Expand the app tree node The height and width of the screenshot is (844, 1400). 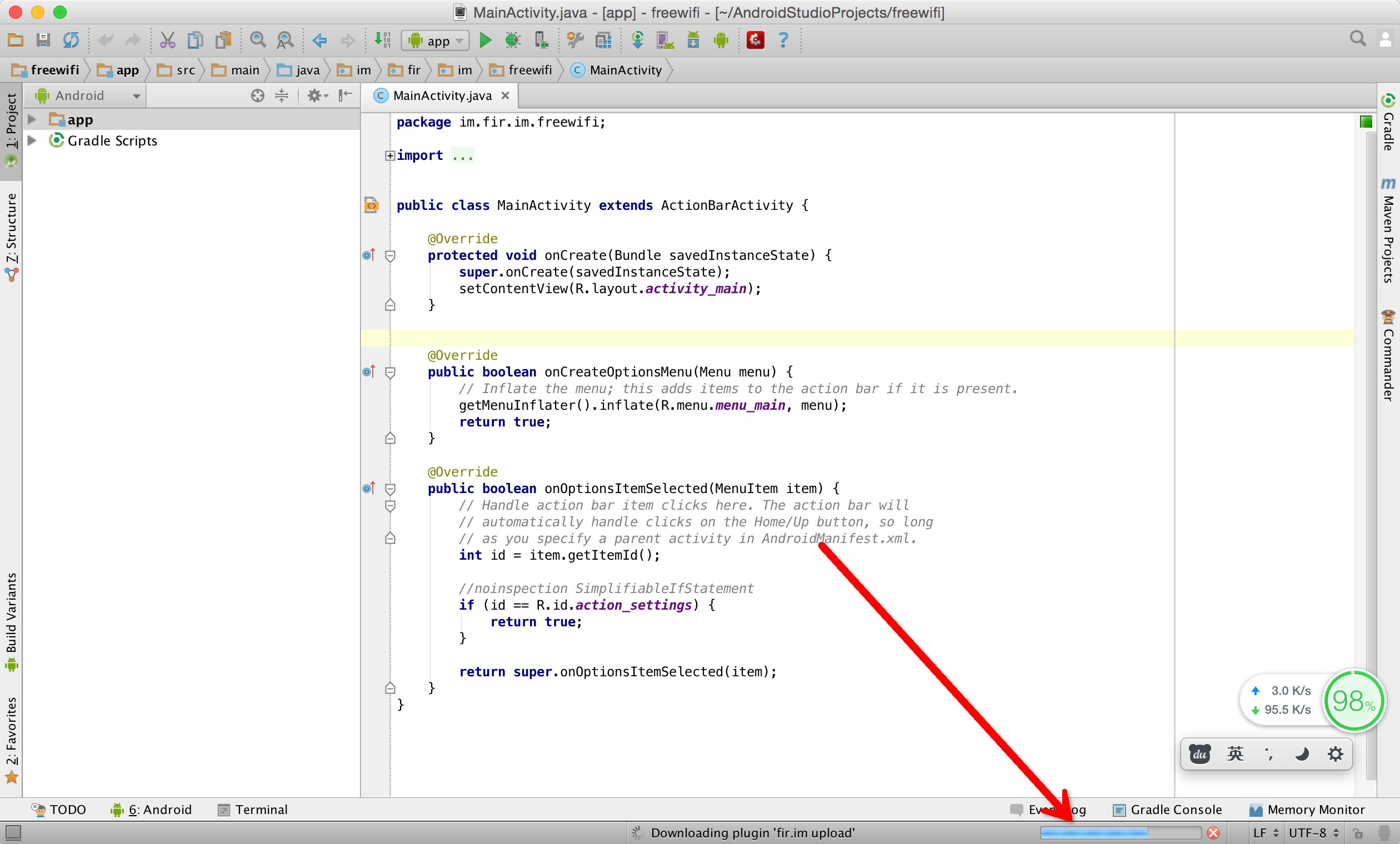point(32,119)
